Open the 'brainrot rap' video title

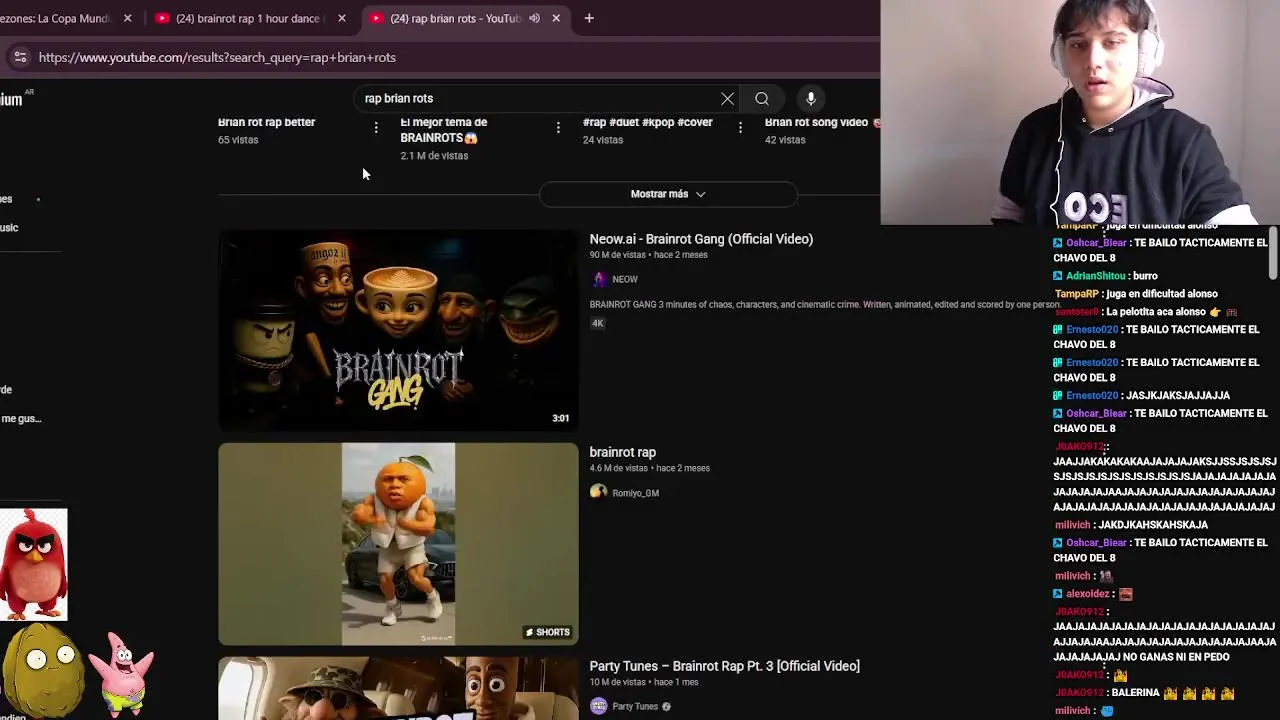622,452
